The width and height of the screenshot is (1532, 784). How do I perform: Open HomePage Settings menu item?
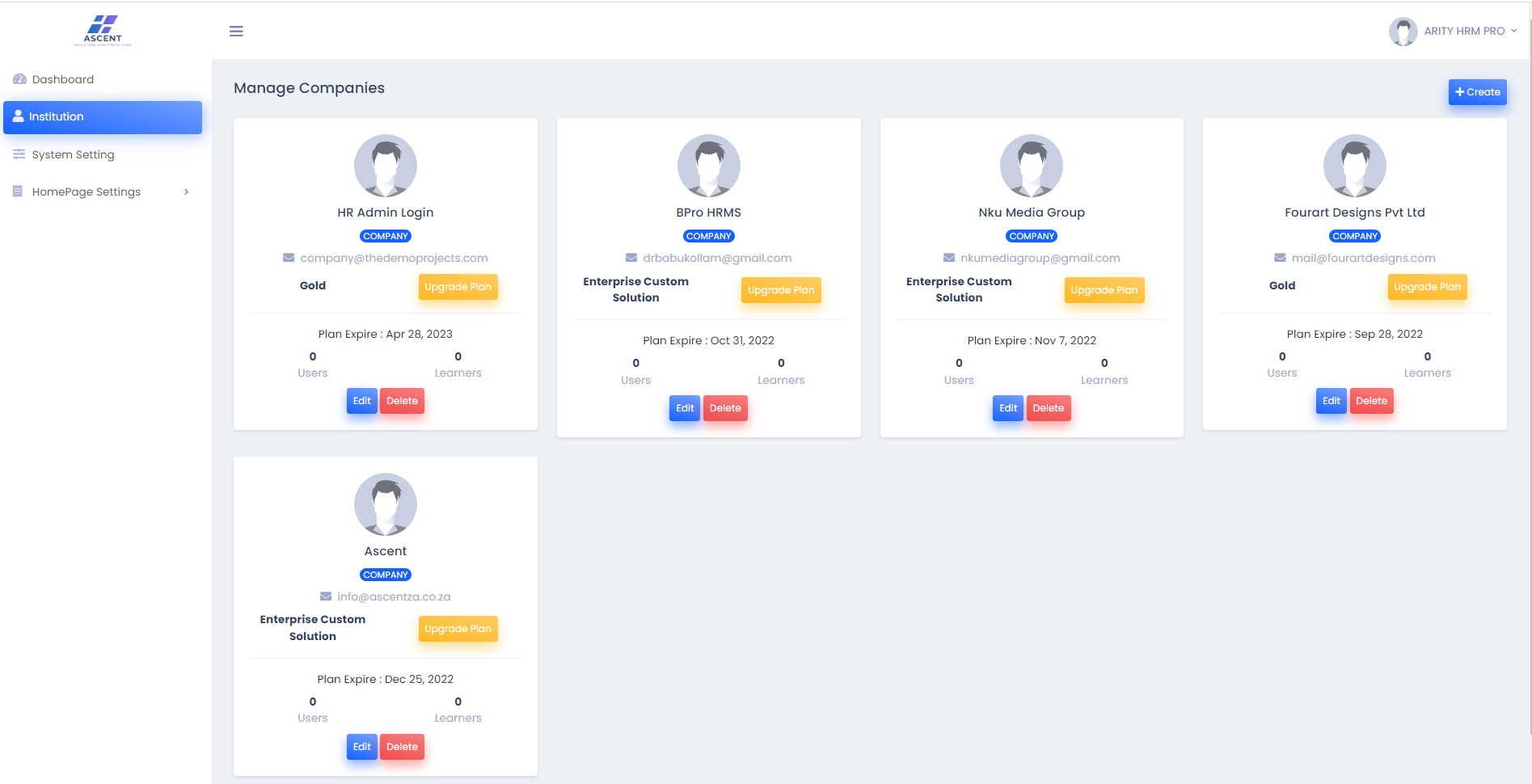coord(103,192)
